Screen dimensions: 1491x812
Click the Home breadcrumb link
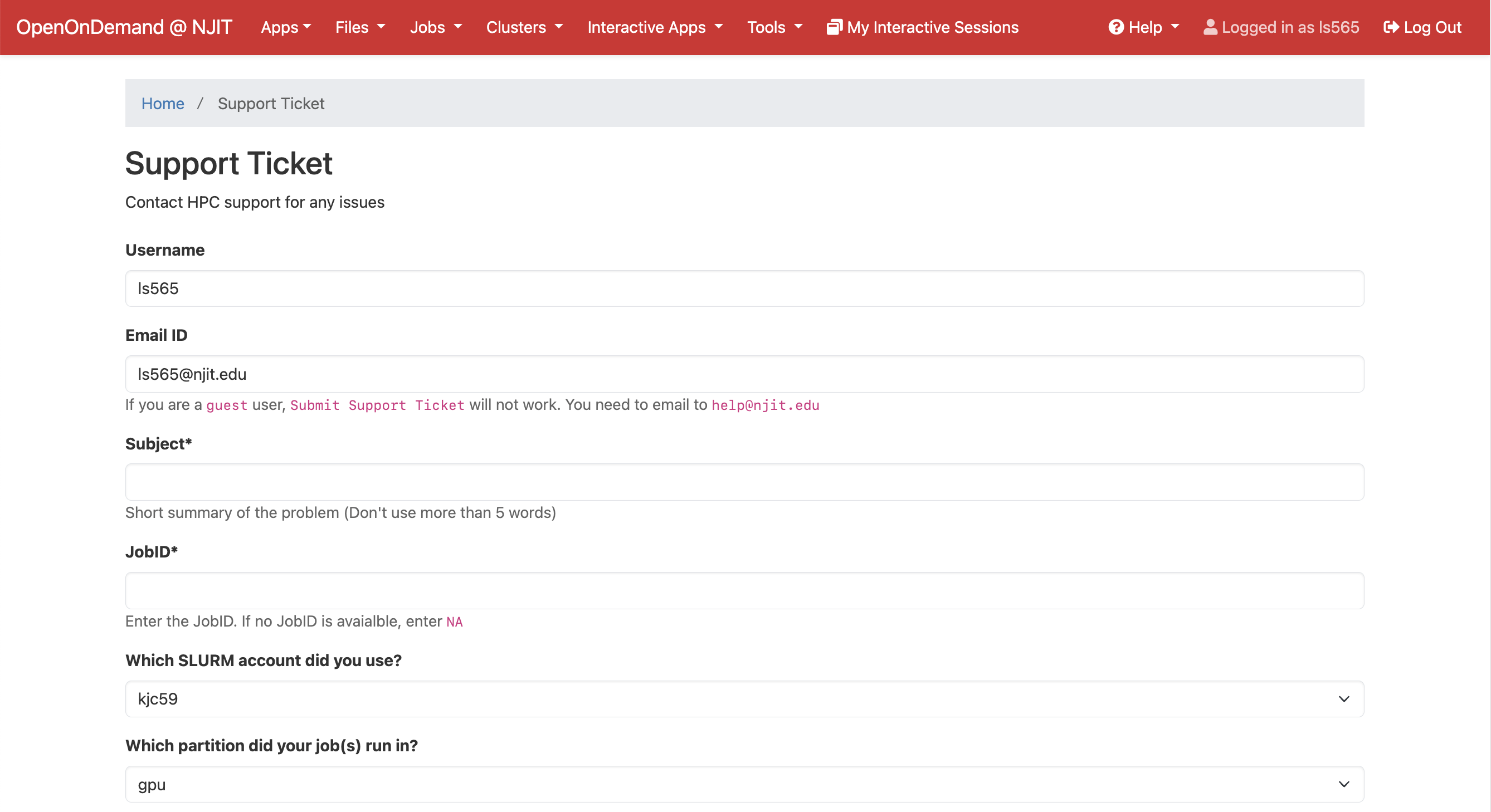pyautogui.click(x=163, y=104)
